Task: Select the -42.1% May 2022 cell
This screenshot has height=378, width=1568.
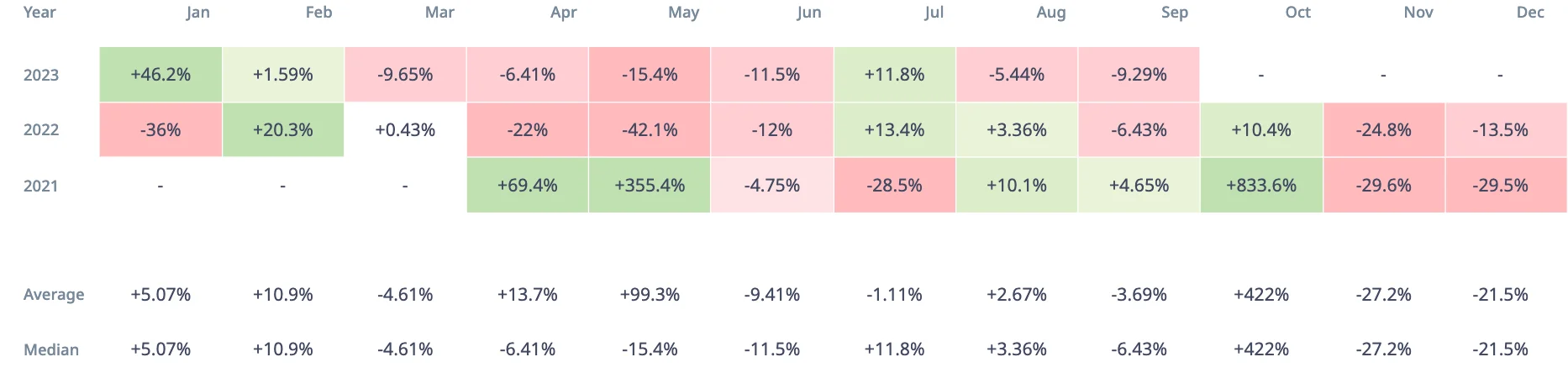Action: [x=650, y=130]
